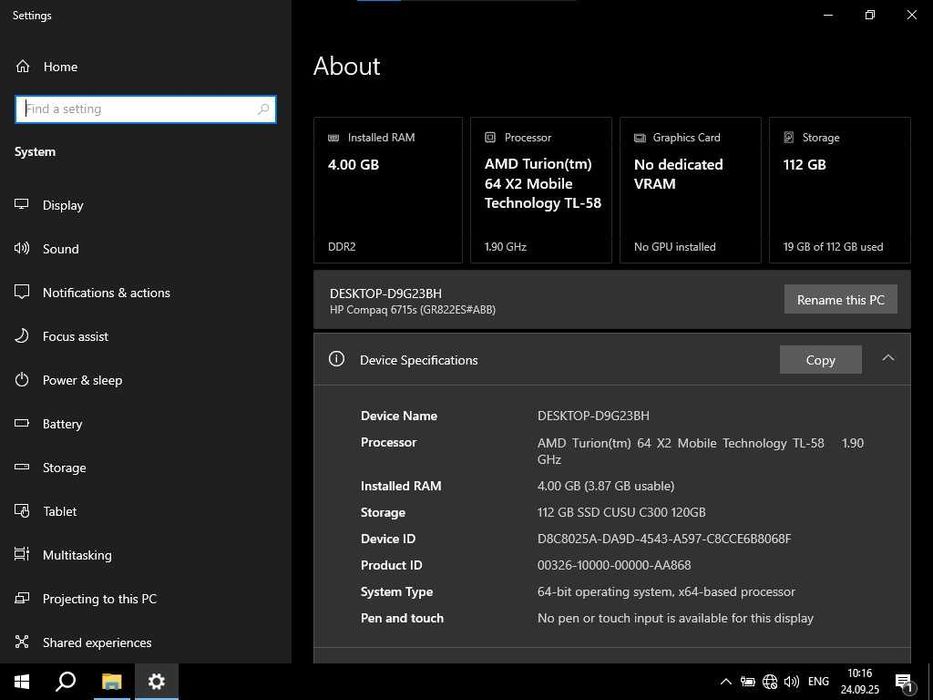Click the Processor card chip icon
This screenshot has width=933, height=700.
pos(490,138)
